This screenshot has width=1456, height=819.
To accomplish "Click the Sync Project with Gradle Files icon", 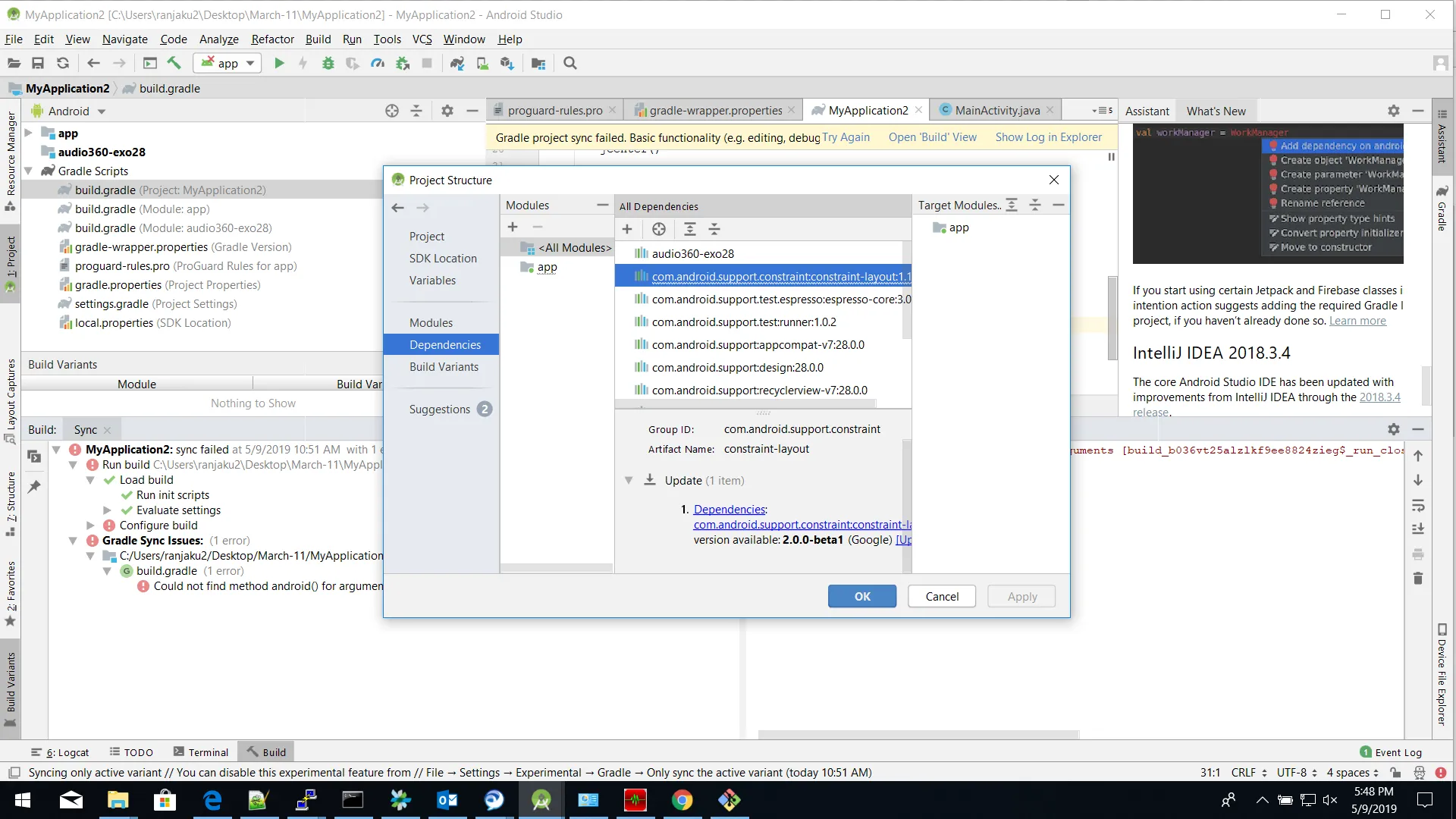I will (x=457, y=64).
